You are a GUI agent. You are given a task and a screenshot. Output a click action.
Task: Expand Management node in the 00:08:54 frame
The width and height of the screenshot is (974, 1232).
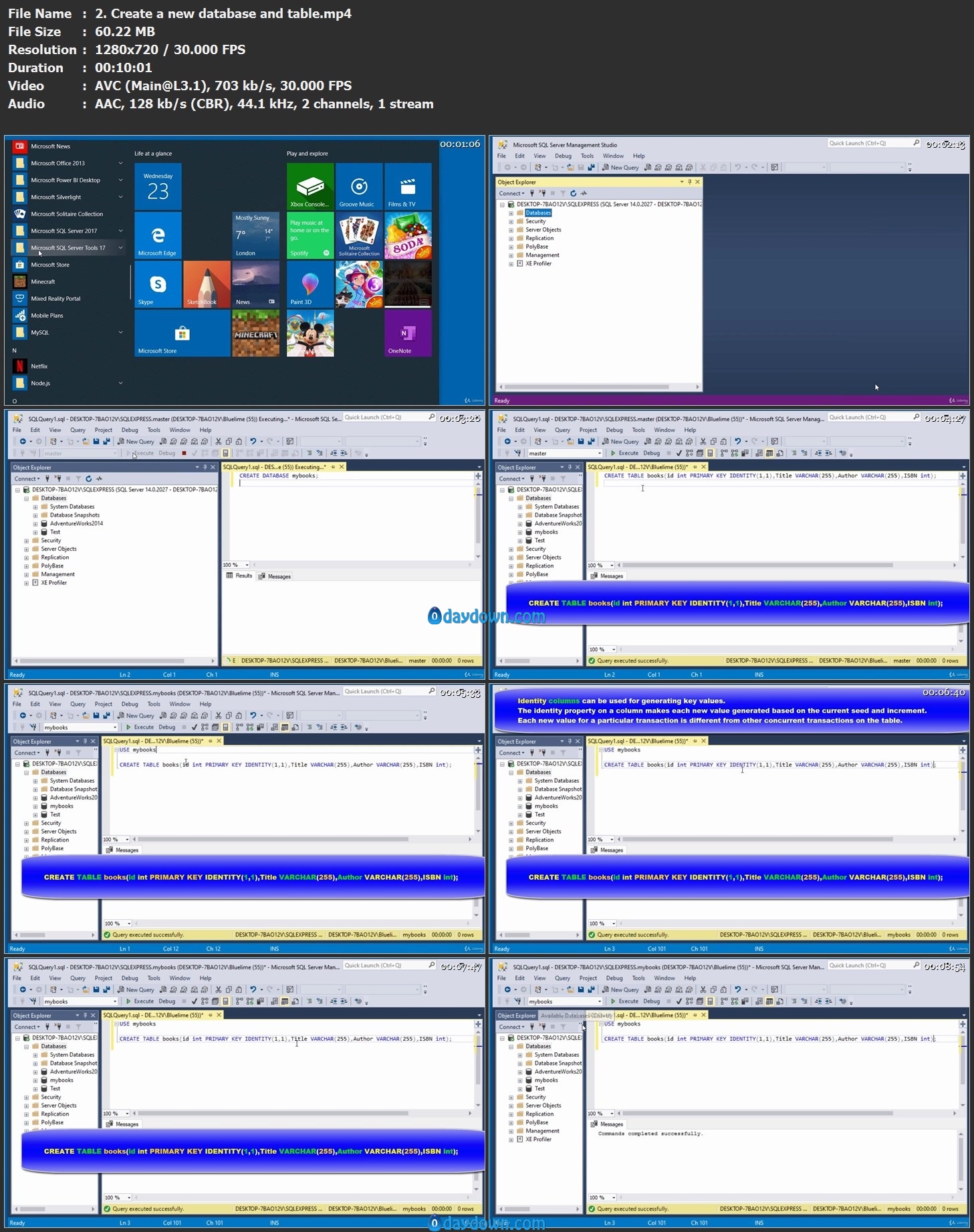click(511, 1131)
